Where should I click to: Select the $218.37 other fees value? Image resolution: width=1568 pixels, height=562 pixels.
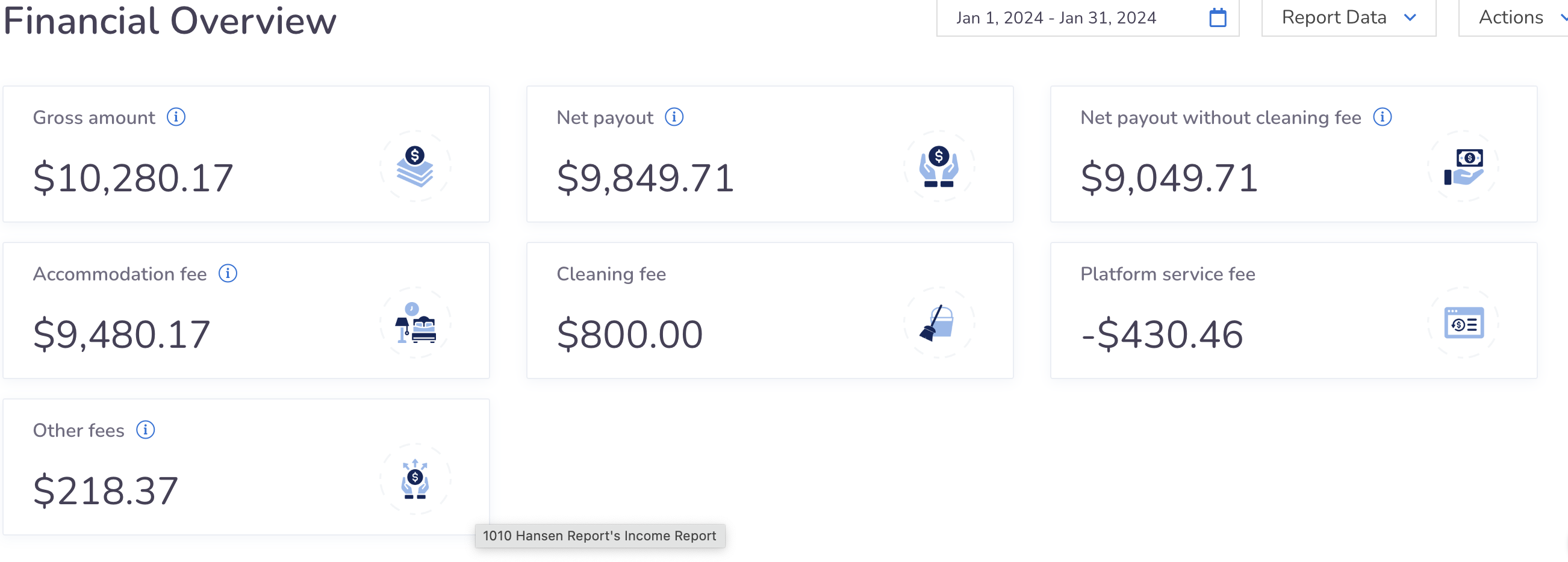pyautogui.click(x=105, y=491)
